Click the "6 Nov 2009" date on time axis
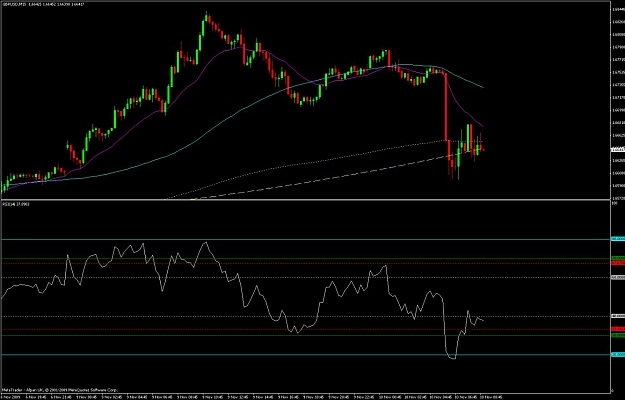 (8, 397)
